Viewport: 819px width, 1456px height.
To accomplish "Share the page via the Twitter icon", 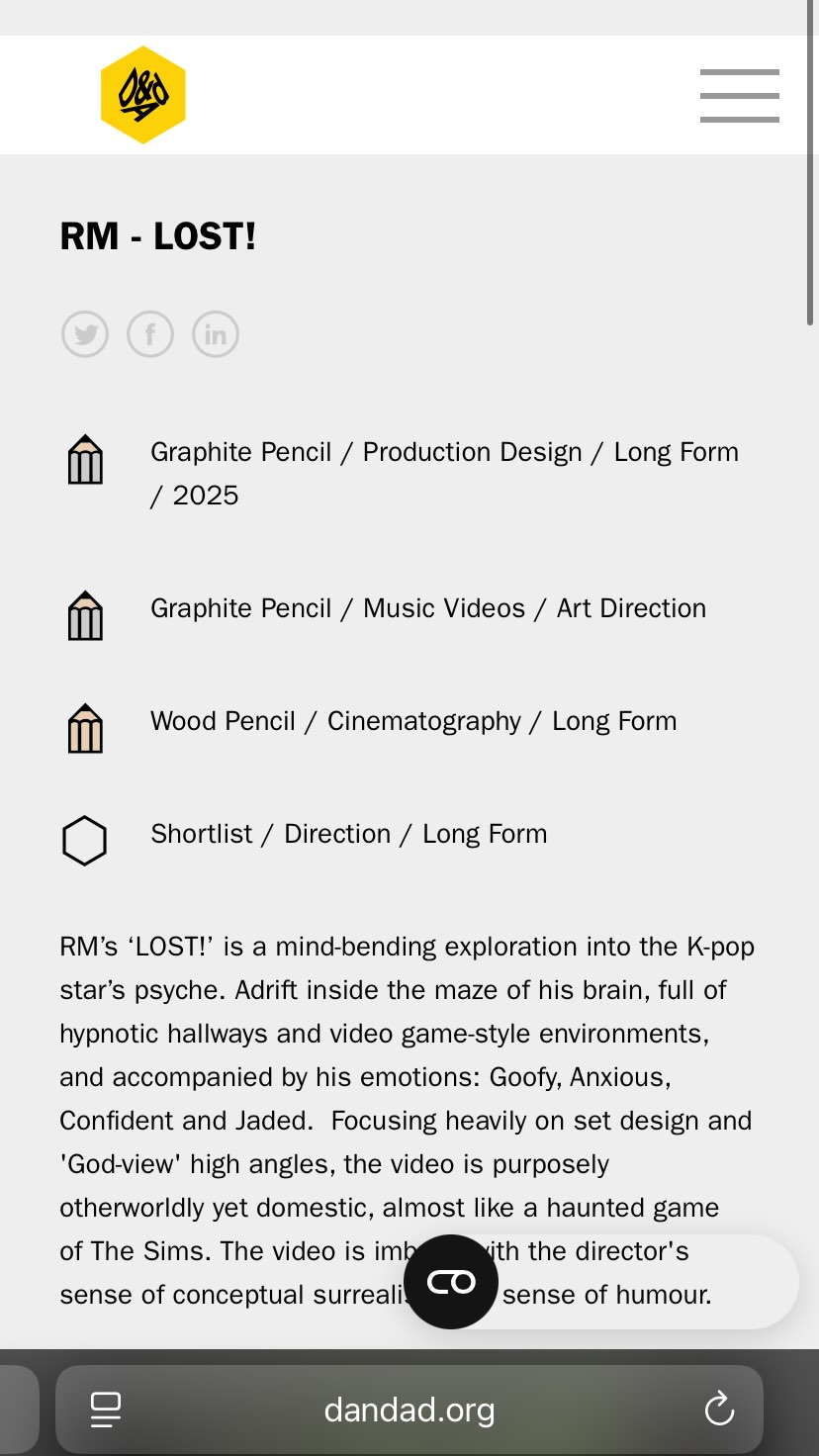I will click(85, 334).
